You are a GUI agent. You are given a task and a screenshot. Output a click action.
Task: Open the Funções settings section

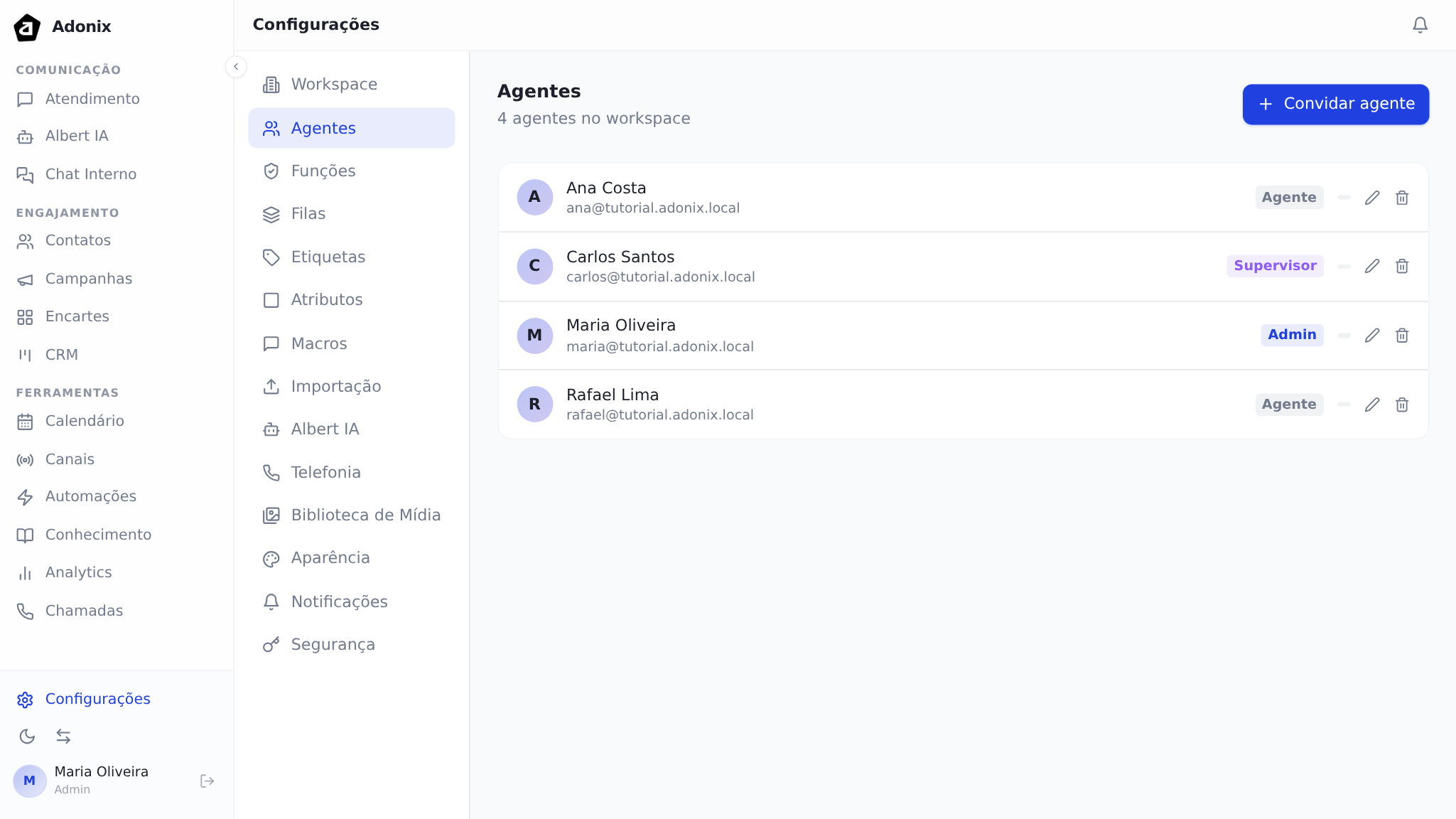coord(323,171)
